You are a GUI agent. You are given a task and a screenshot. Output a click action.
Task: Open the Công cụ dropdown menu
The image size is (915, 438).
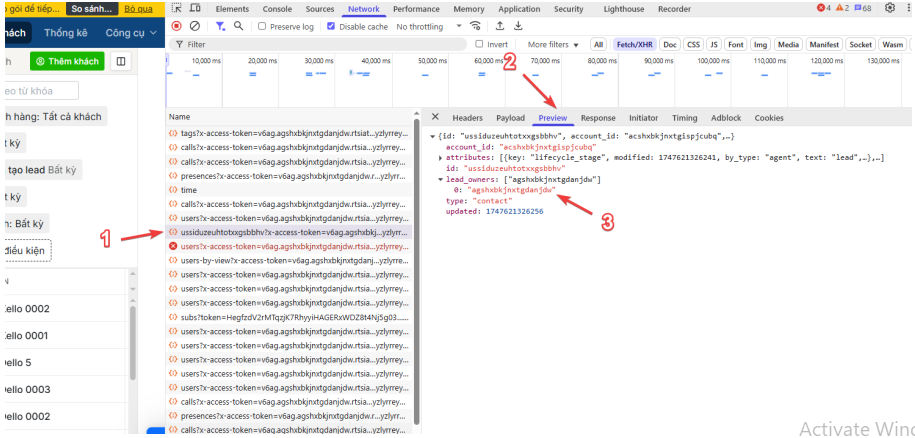coord(131,33)
